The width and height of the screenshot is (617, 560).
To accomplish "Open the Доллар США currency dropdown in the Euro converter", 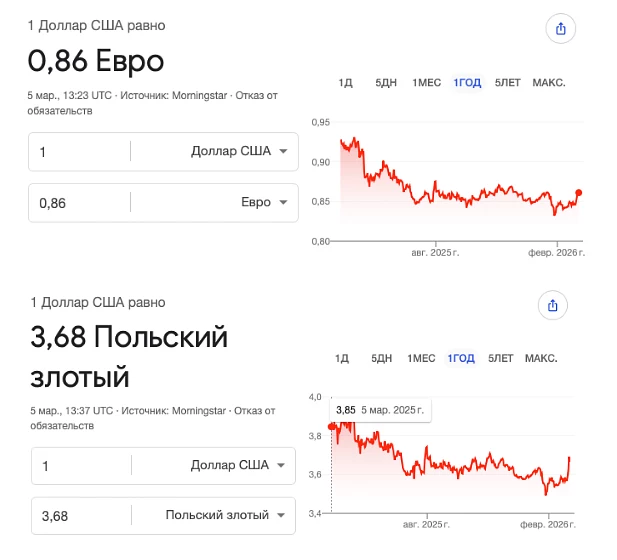I will 239,151.
